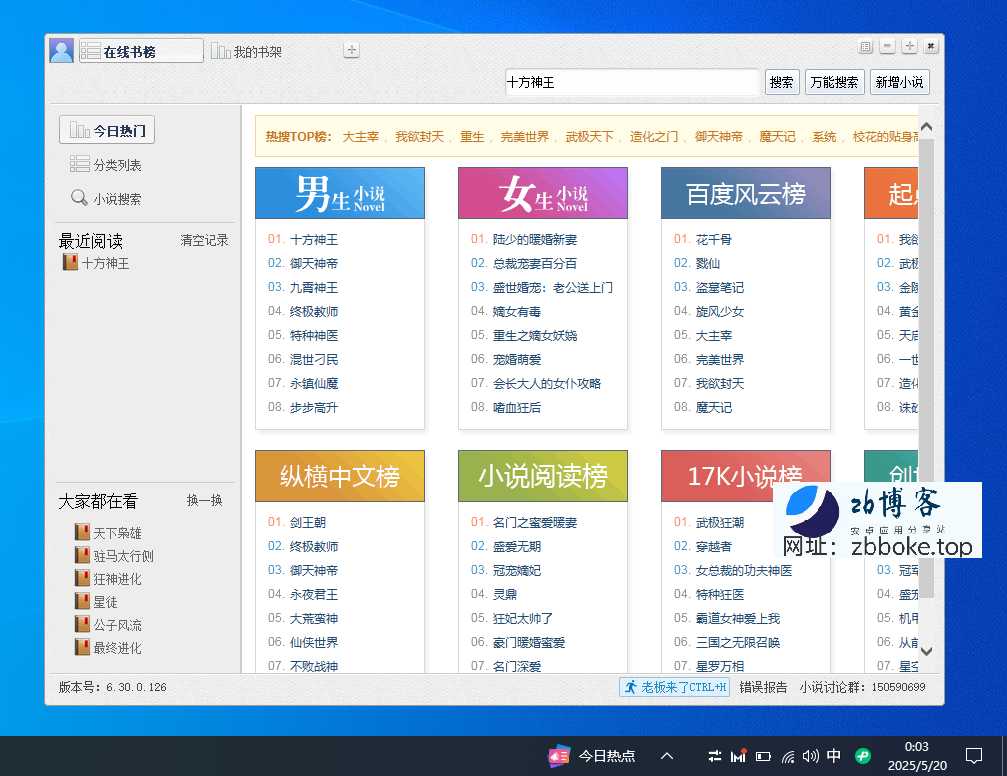The width and height of the screenshot is (1007, 776).
Task: Open book 星徒
Action: point(96,602)
